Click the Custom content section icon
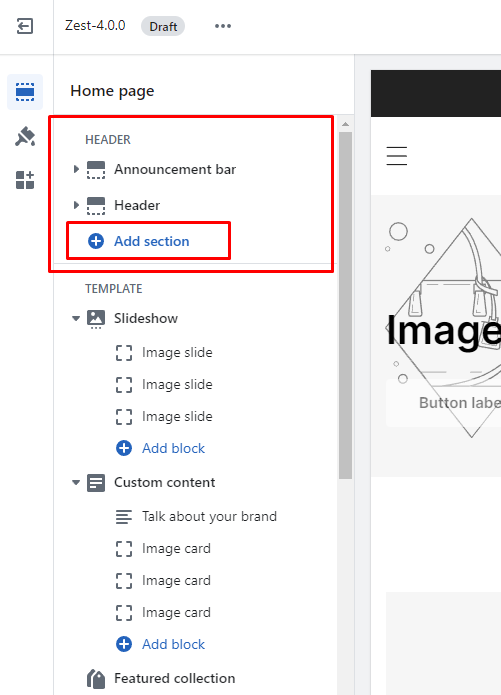 pyautogui.click(x=96, y=483)
